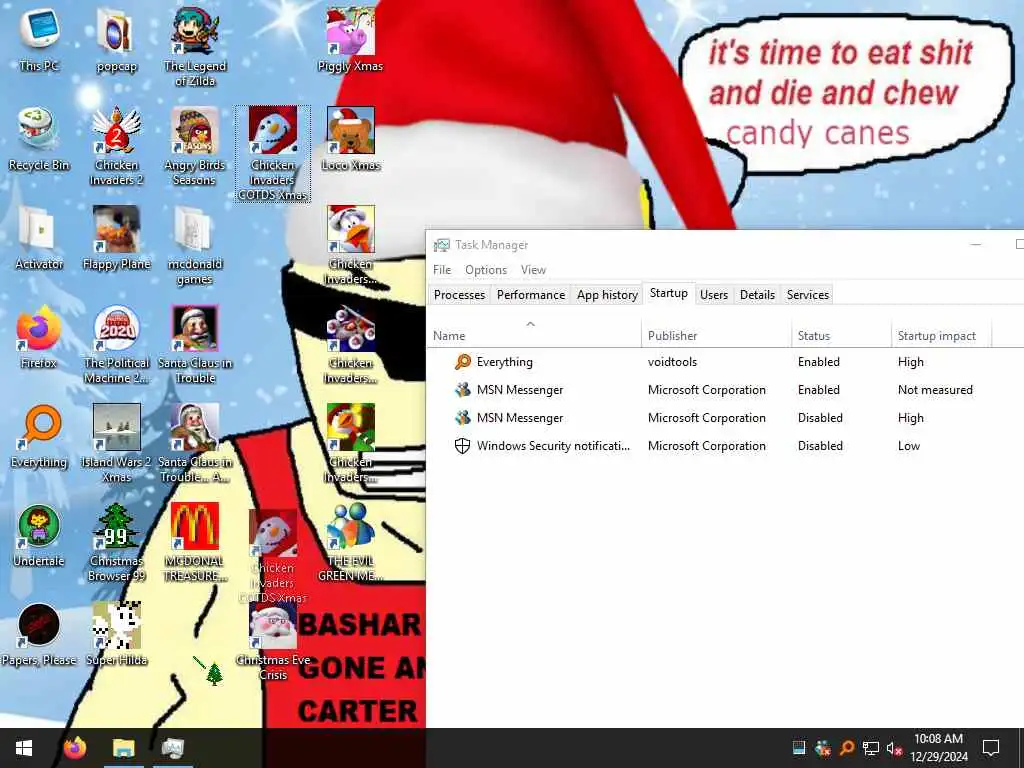Viewport: 1024px width, 768px height.
Task: Open the Options menu in Task Manager
Action: 486,270
